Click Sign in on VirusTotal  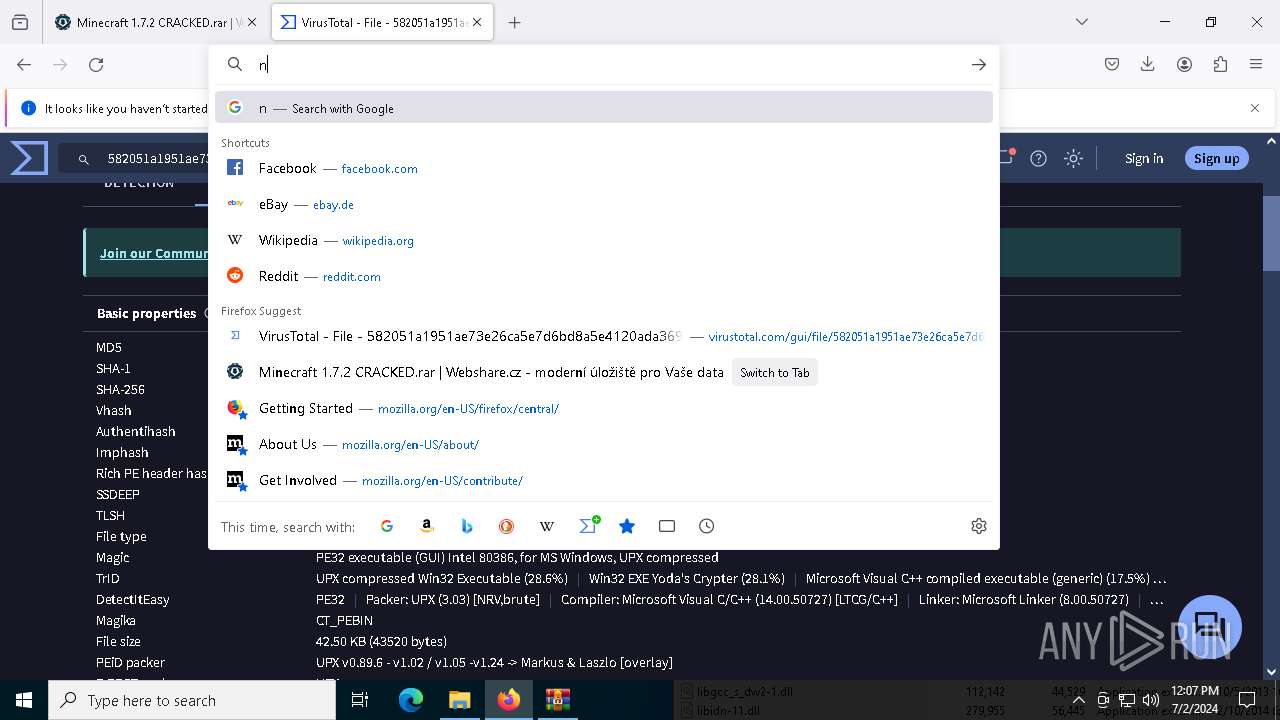pos(1144,158)
